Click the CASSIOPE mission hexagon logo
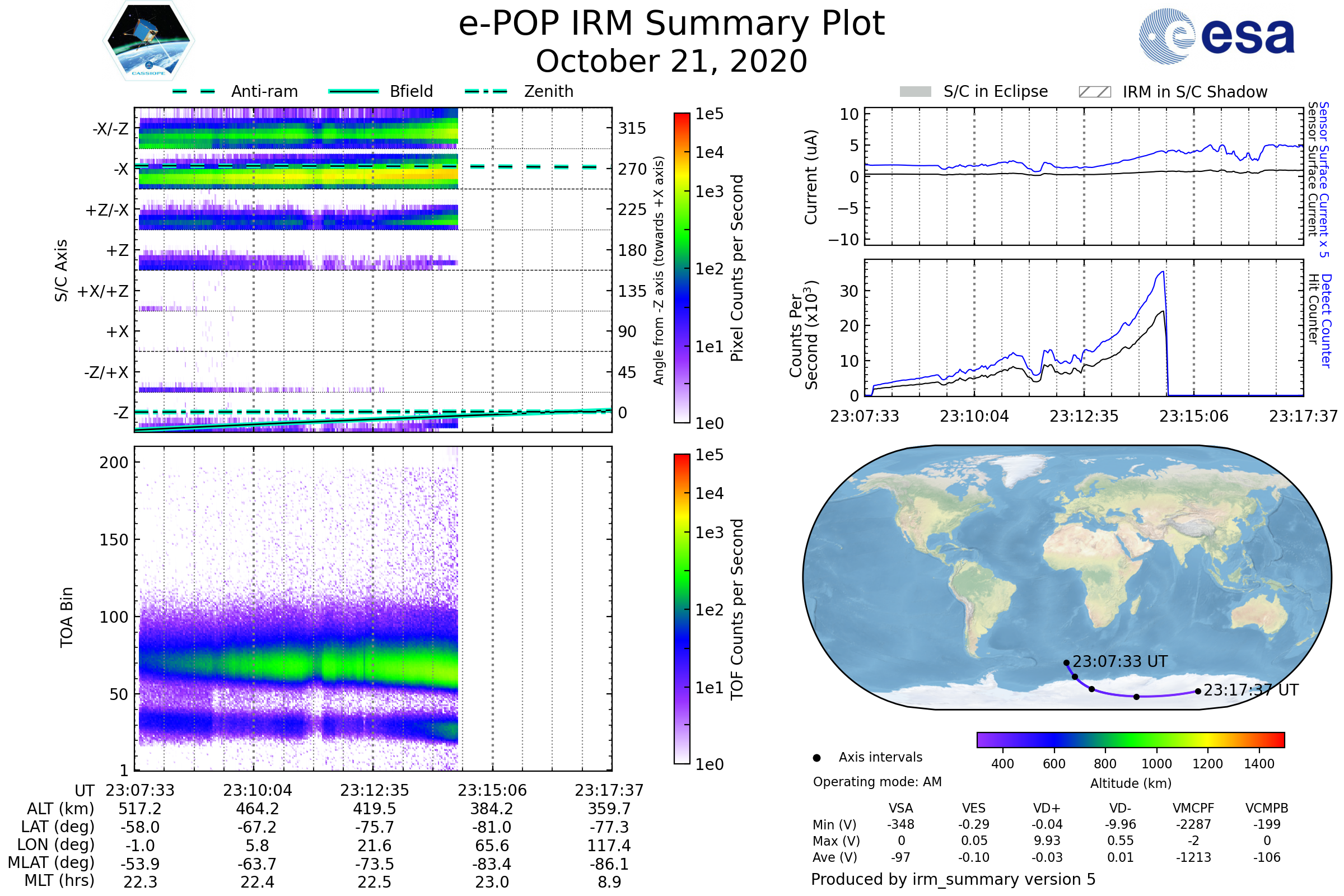Screen dimensions: 1344x896 pos(148,41)
